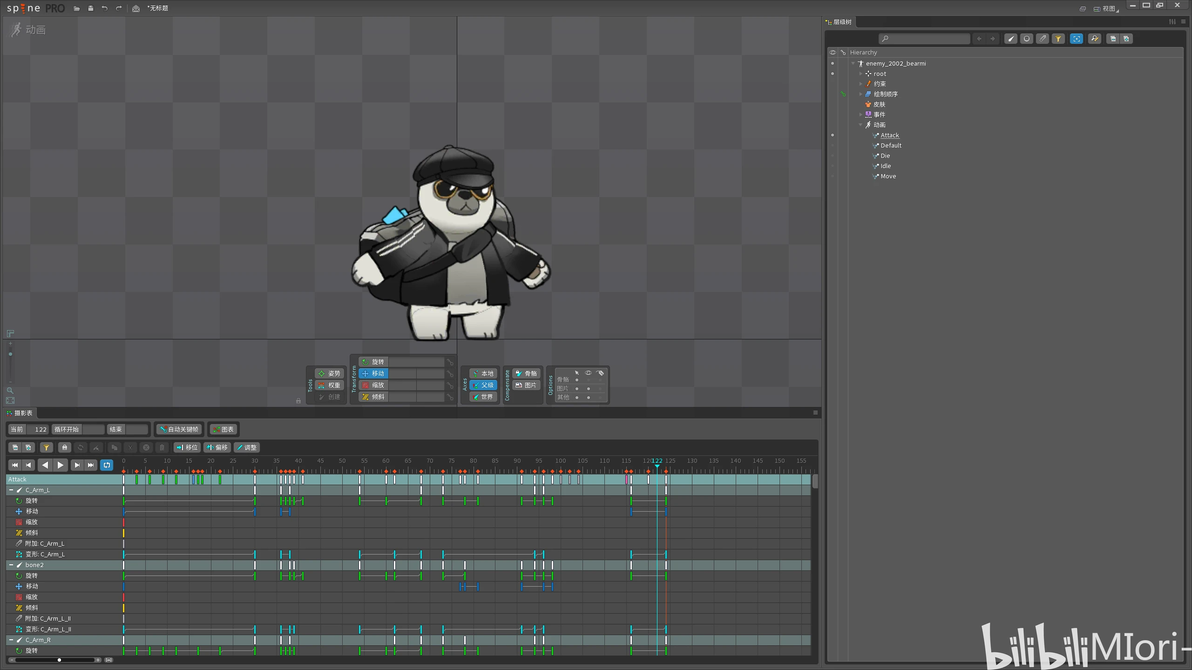1192x670 pixels.
Task: Open the Graph (图表) view button
Action: [224, 429]
